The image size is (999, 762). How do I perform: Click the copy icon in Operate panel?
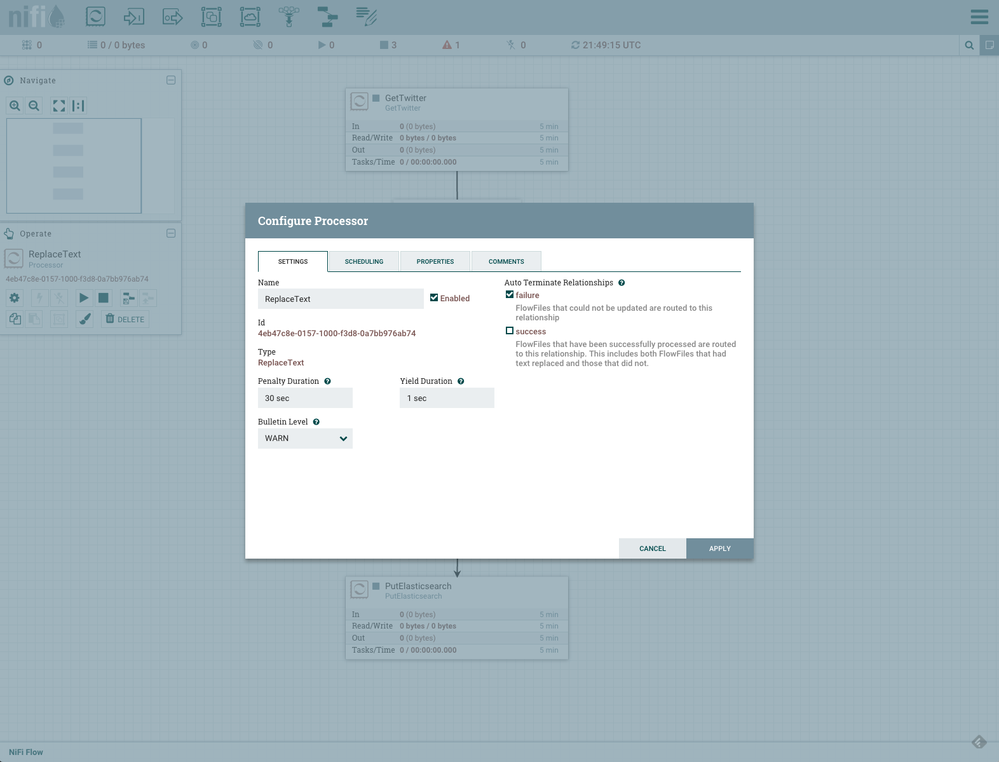click(x=15, y=319)
